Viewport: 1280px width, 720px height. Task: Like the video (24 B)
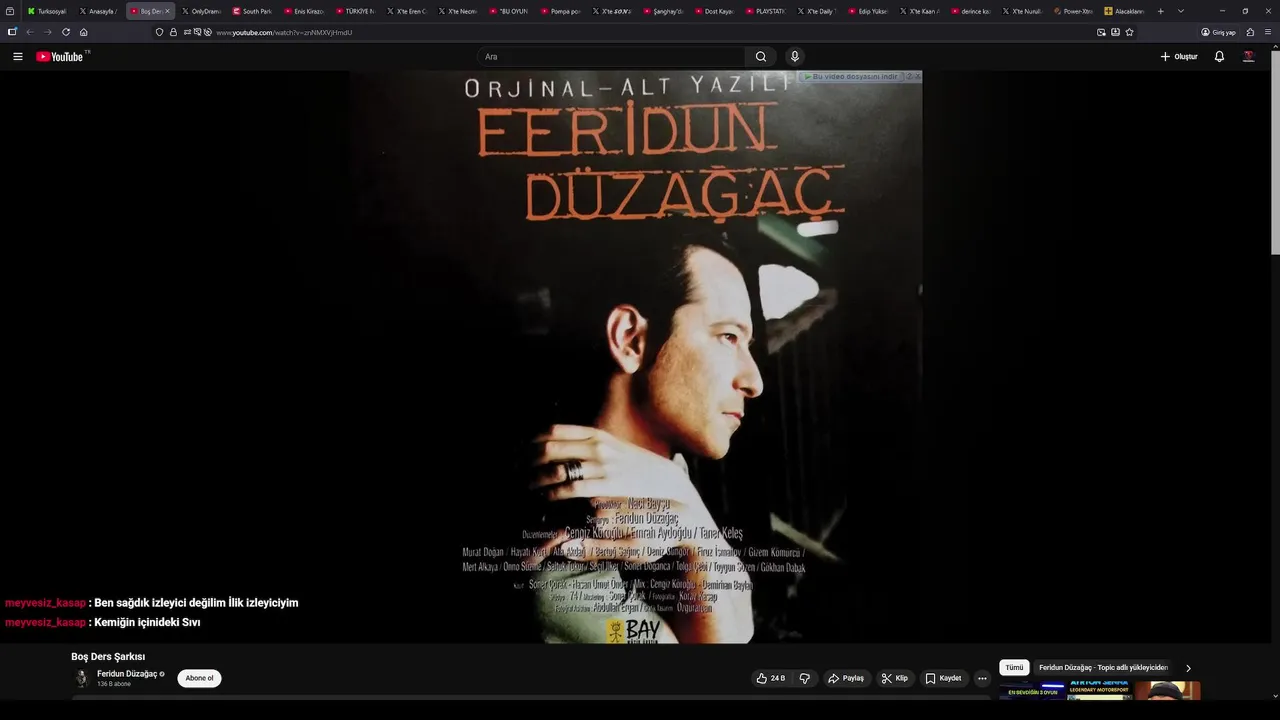(x=770, y=678)
